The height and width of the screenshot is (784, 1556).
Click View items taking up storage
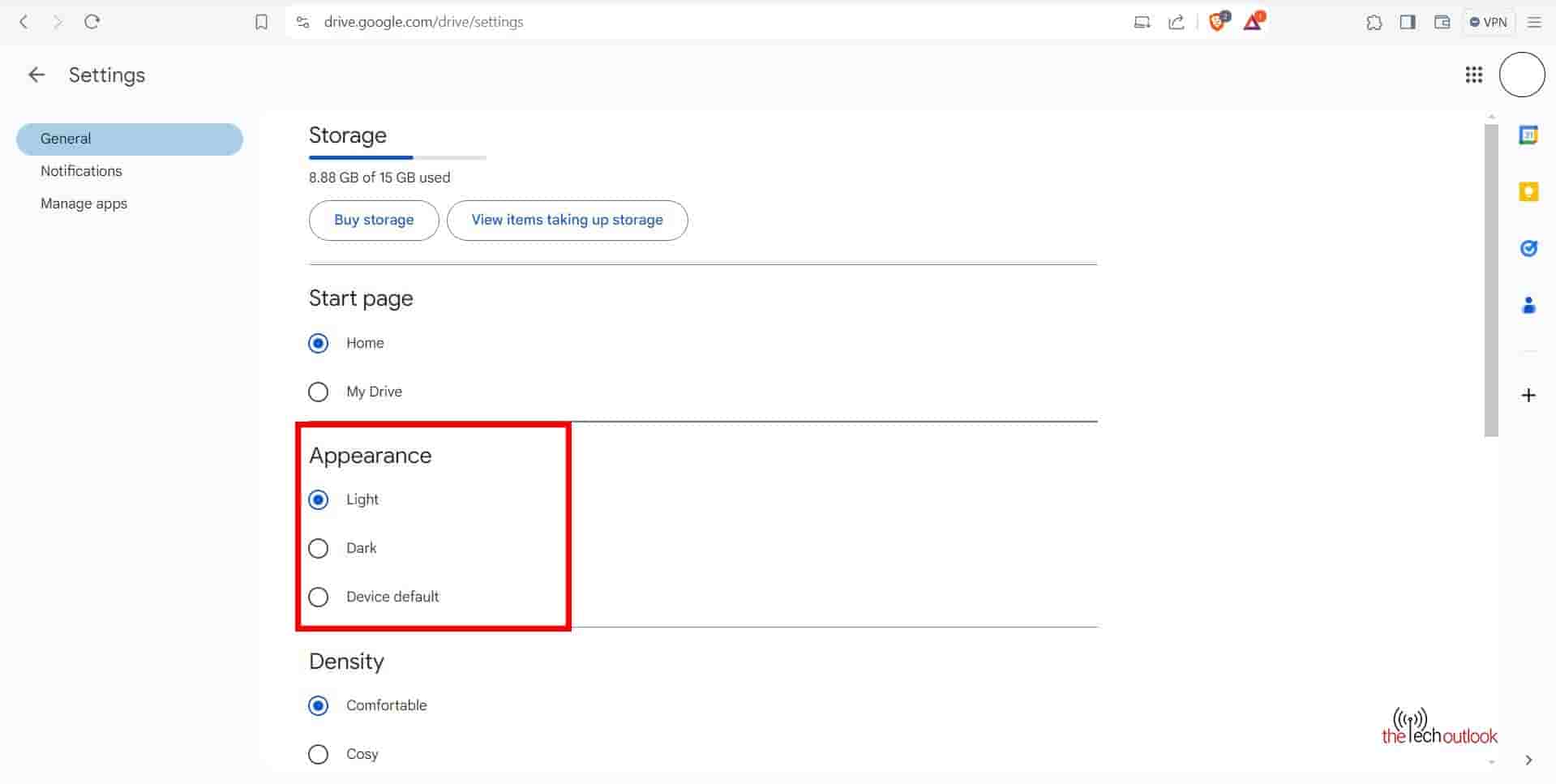click(567, 220)
